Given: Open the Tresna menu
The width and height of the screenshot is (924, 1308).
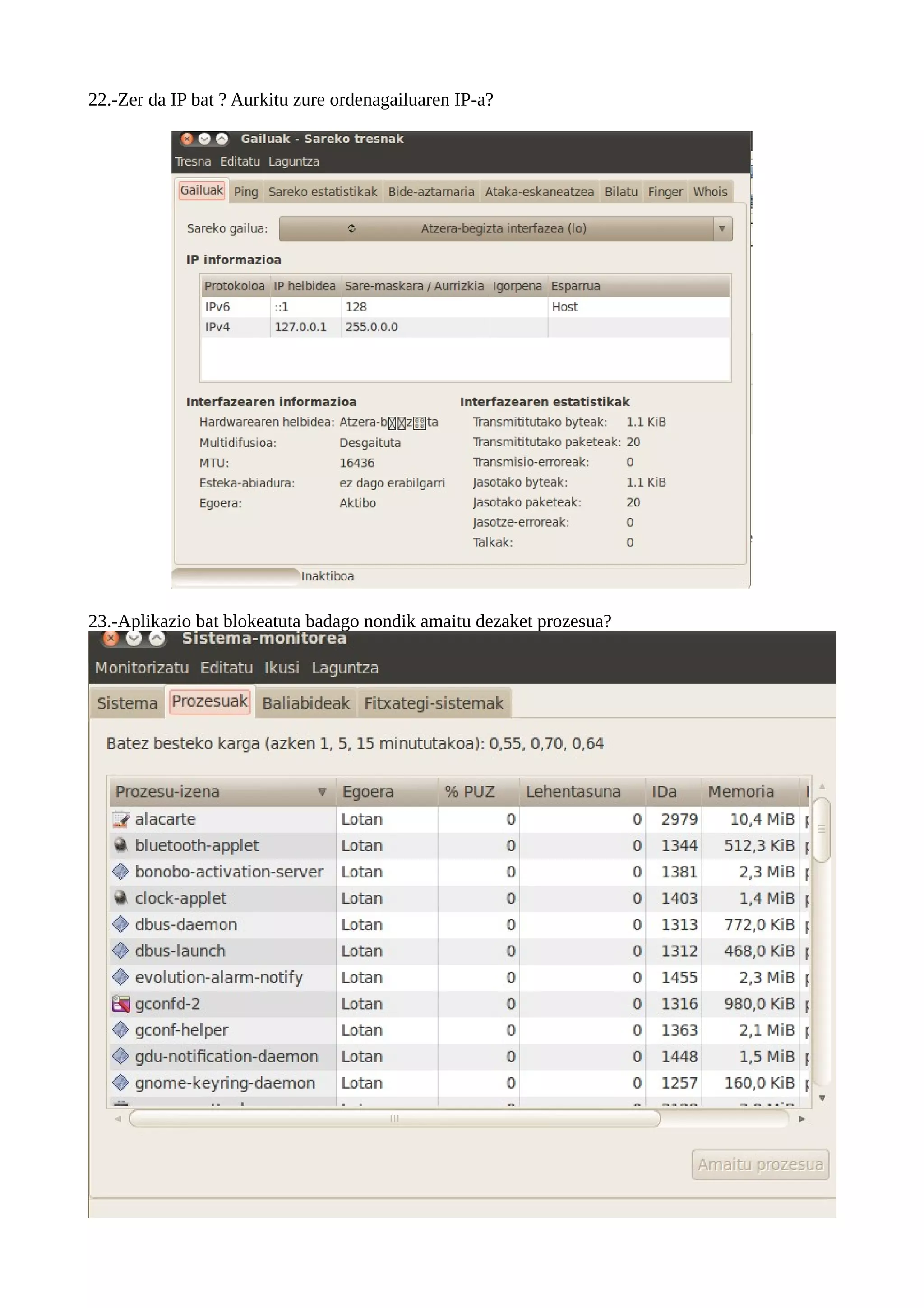Looking at the screenshot, I should (x=193, y=162).
